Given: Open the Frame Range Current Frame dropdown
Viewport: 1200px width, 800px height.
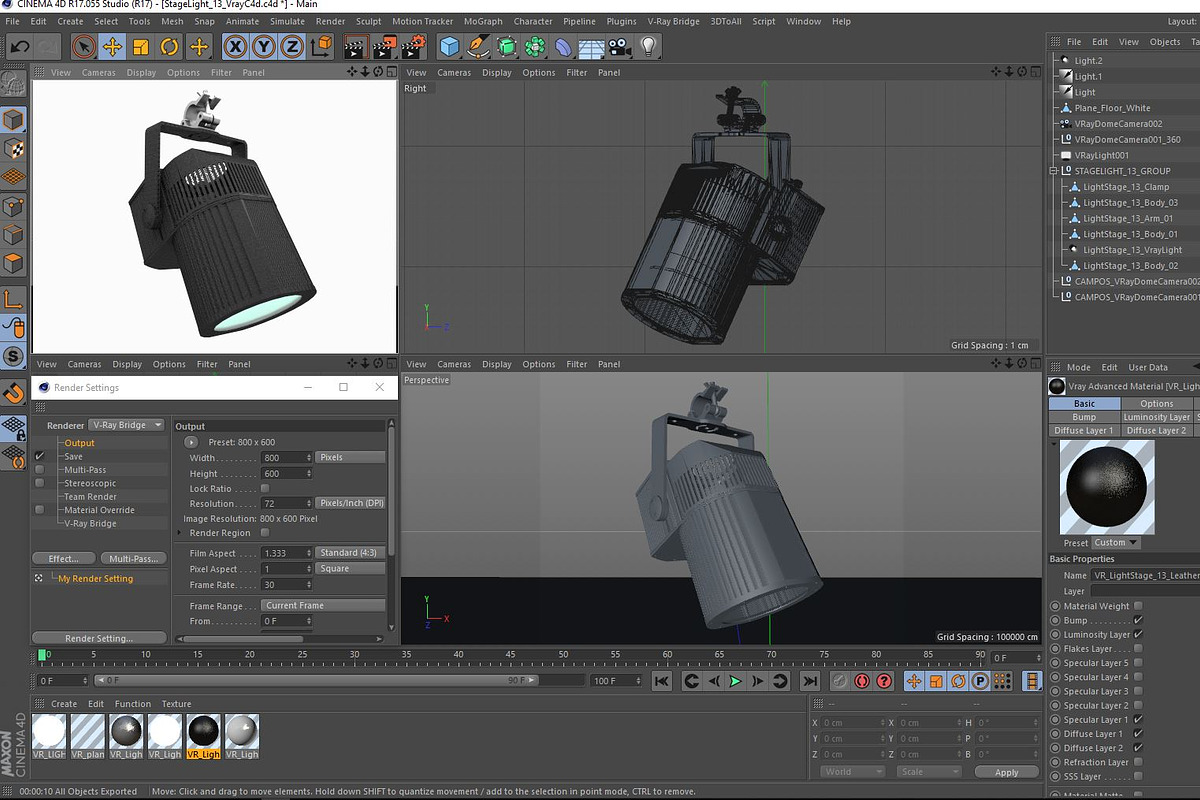Looking at the screenshot, I should pyautogui.click(x=323, y=605).
